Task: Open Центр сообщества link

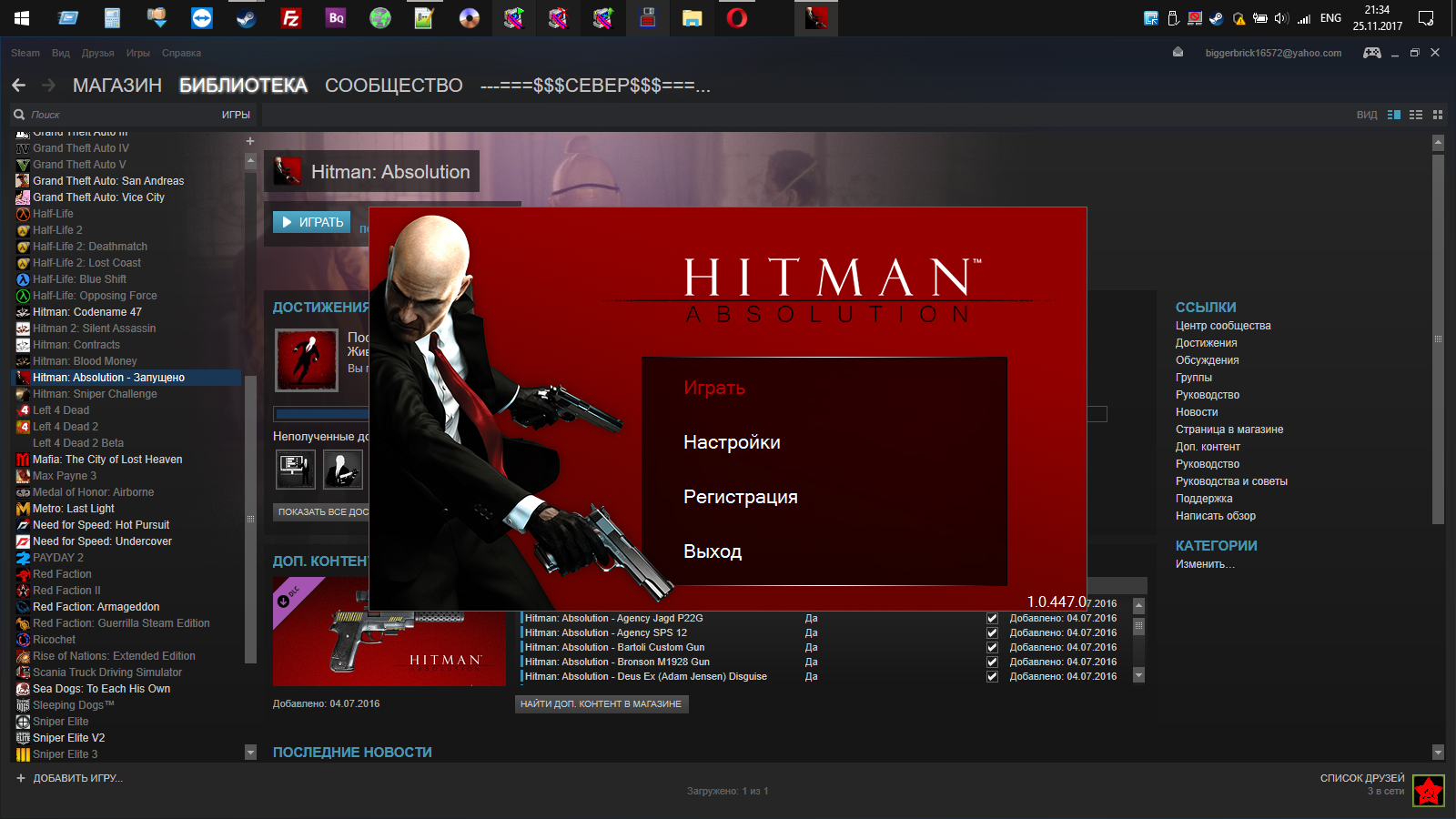Action: [1223, 326]
